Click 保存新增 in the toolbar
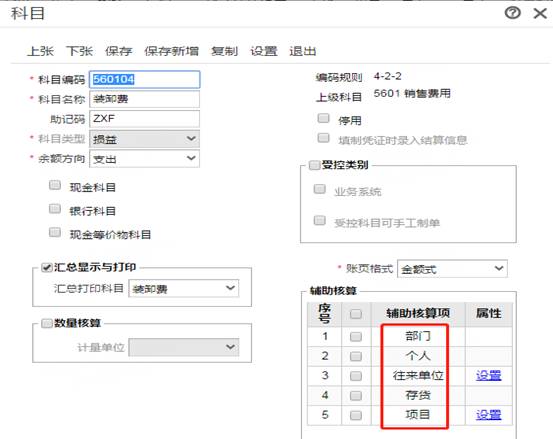Screen dimensions: 553x439 click(172, 51)
